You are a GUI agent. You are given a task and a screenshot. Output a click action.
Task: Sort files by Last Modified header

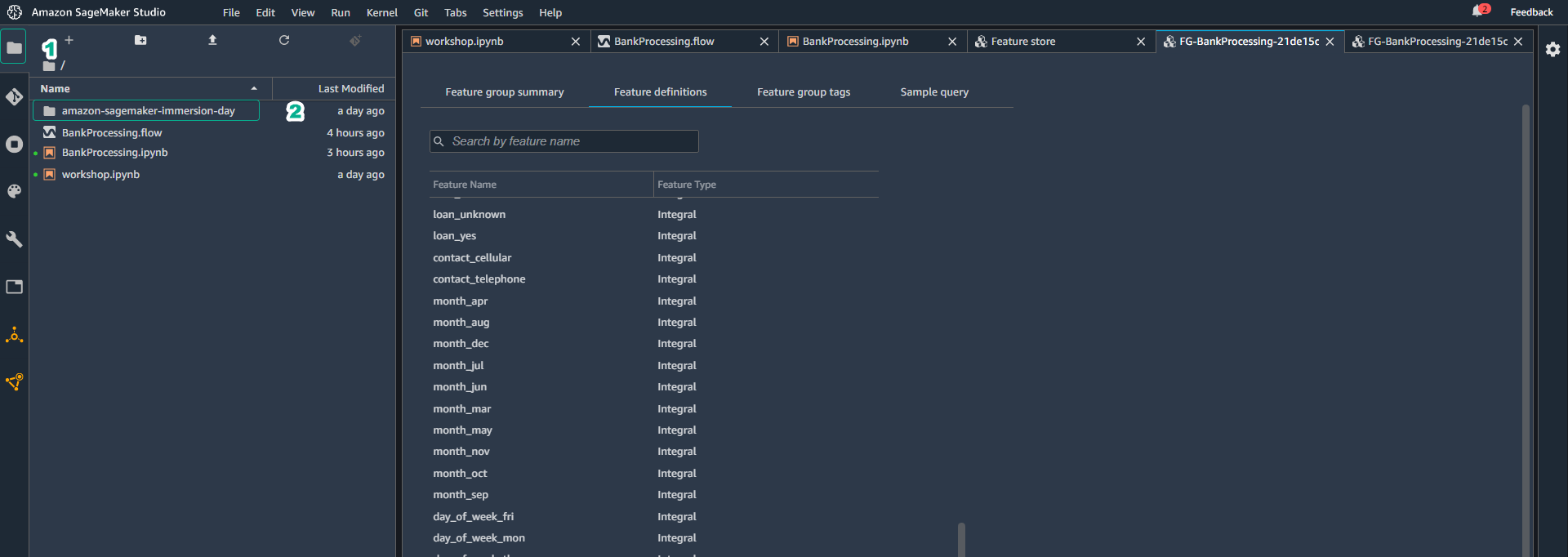pyautogui.click(x=335, y=88)
